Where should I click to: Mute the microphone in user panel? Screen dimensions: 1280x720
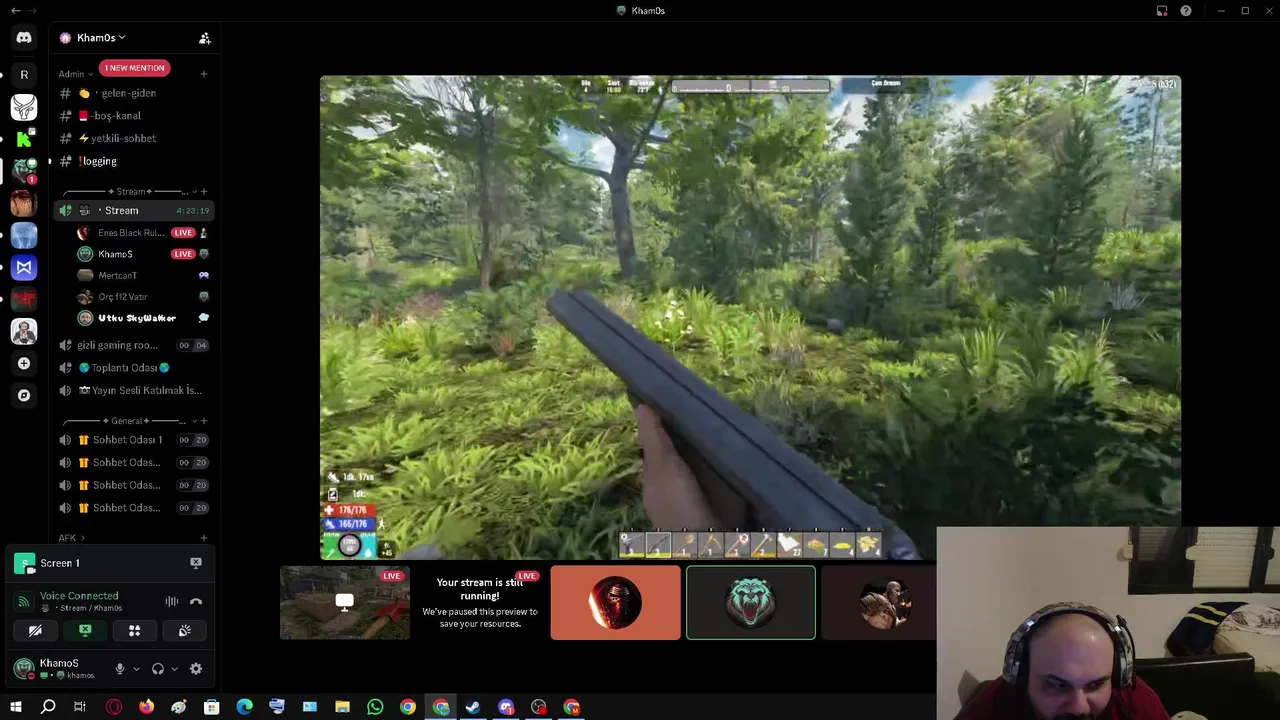(x=120, y=669)
